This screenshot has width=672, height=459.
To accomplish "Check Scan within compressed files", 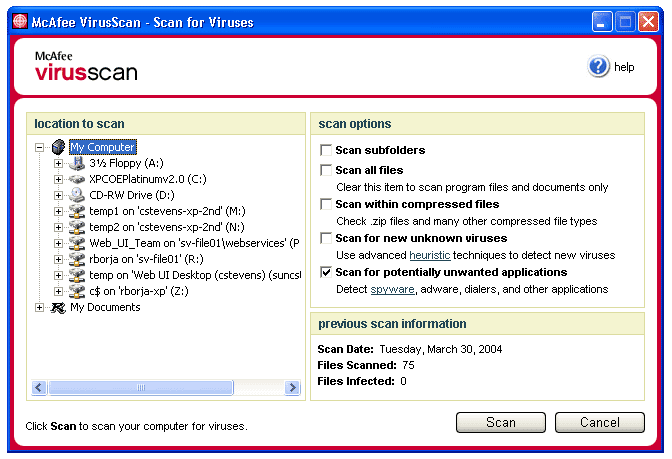I will (326, 204).
